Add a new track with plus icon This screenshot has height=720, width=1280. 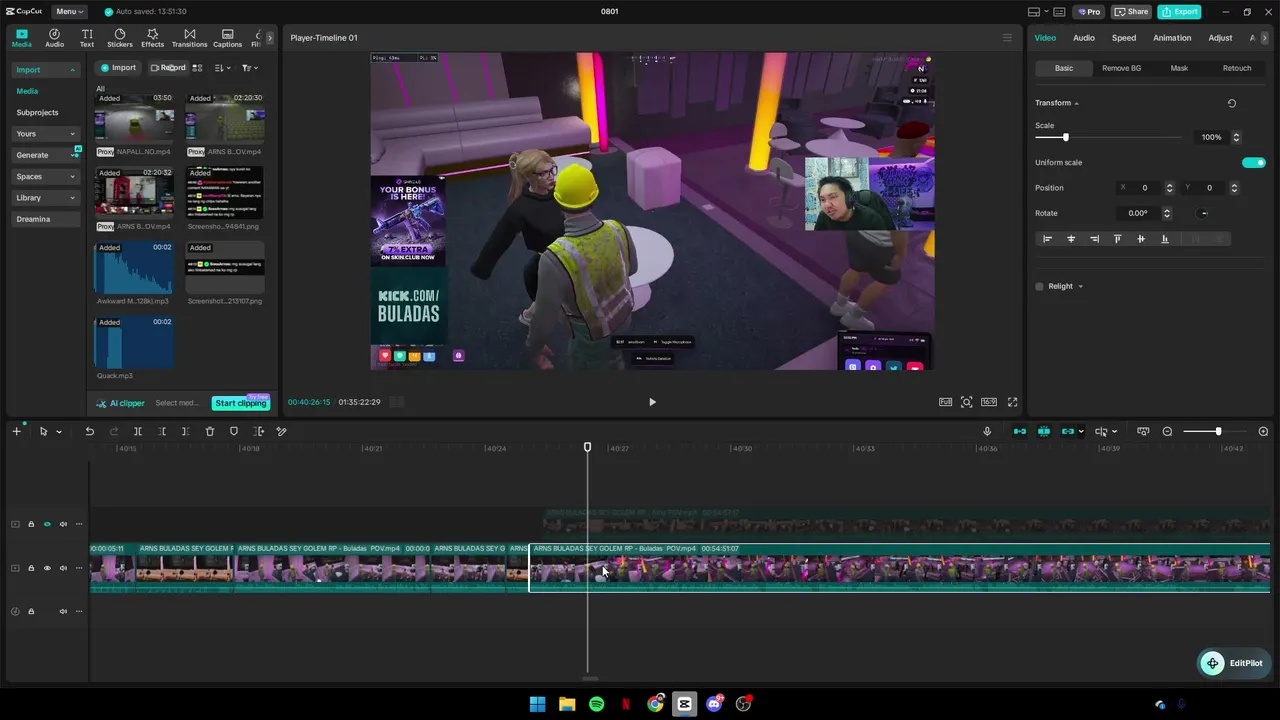click(16, 432)
